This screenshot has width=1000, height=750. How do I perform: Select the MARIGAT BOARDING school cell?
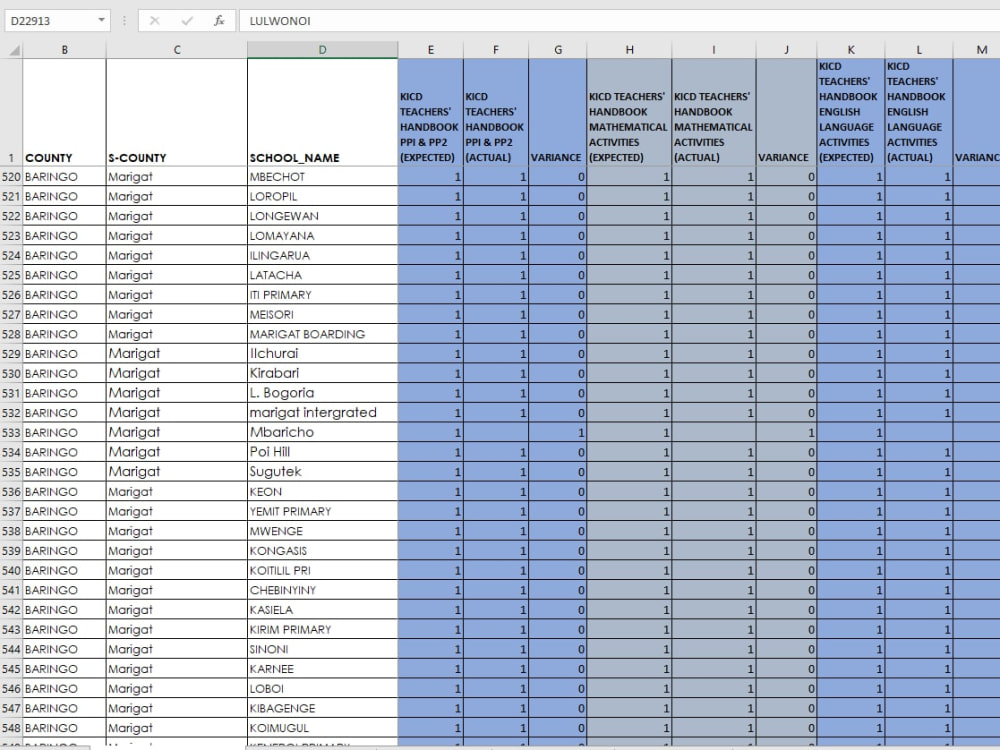pos(323,334)
